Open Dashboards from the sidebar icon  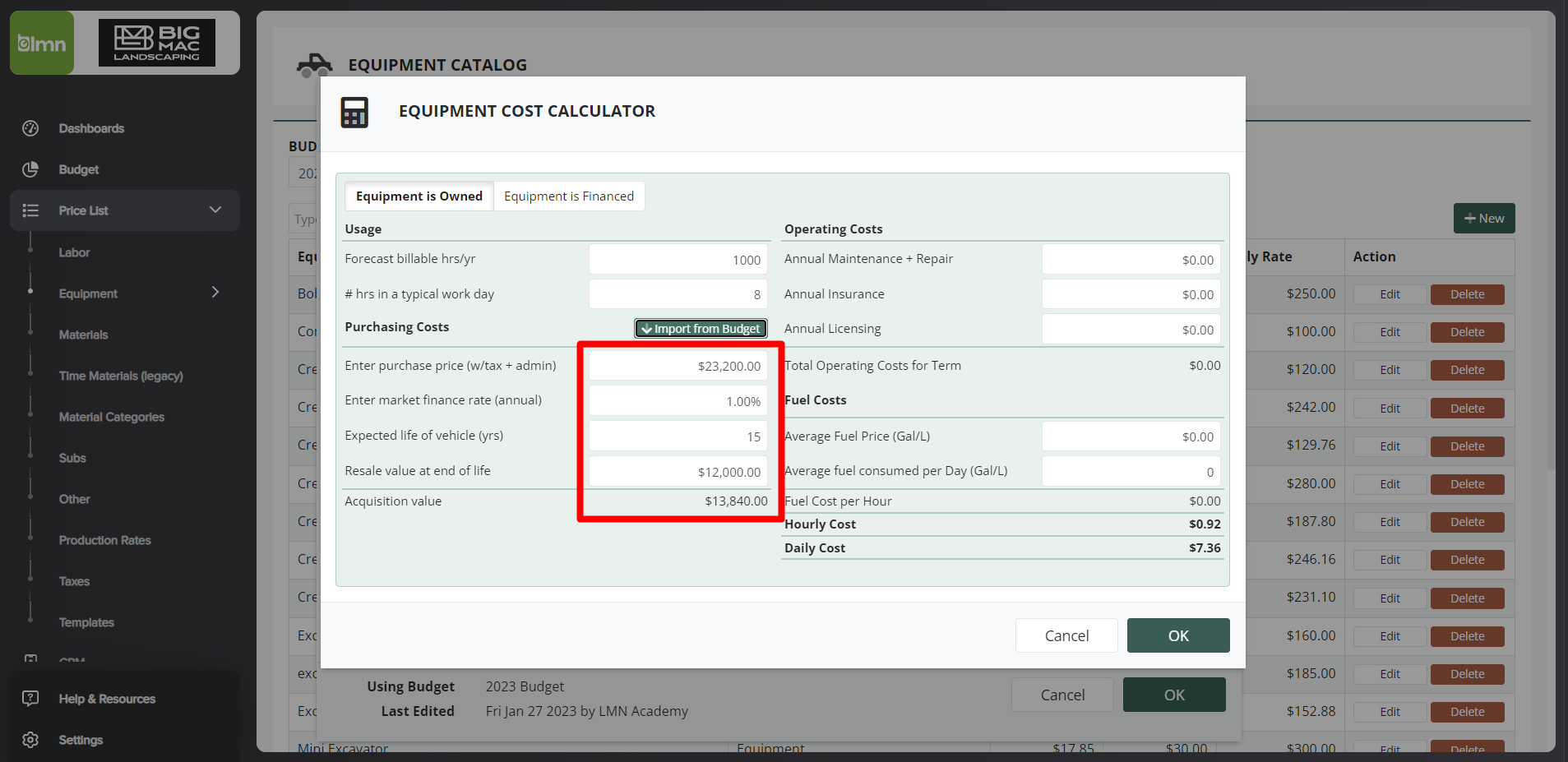tap(30, 128)
